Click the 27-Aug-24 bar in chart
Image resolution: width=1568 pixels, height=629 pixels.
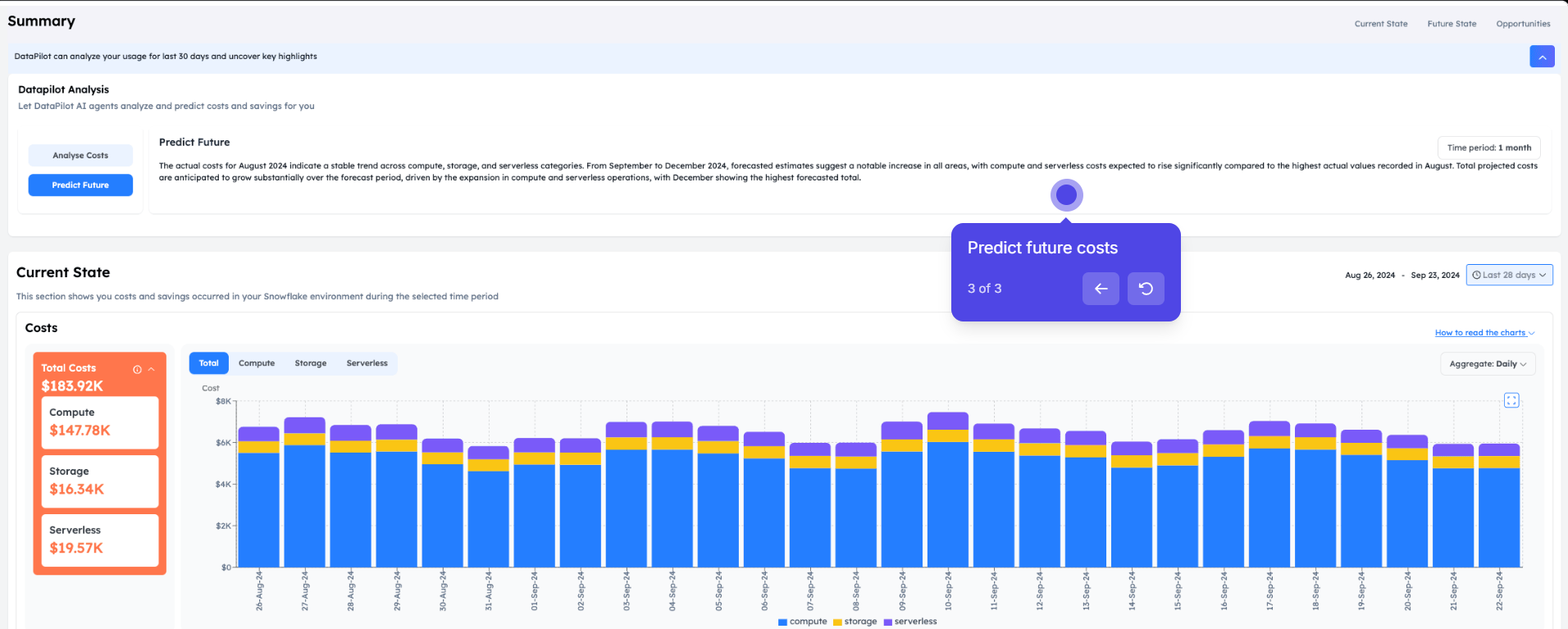[x=305, y=492]
